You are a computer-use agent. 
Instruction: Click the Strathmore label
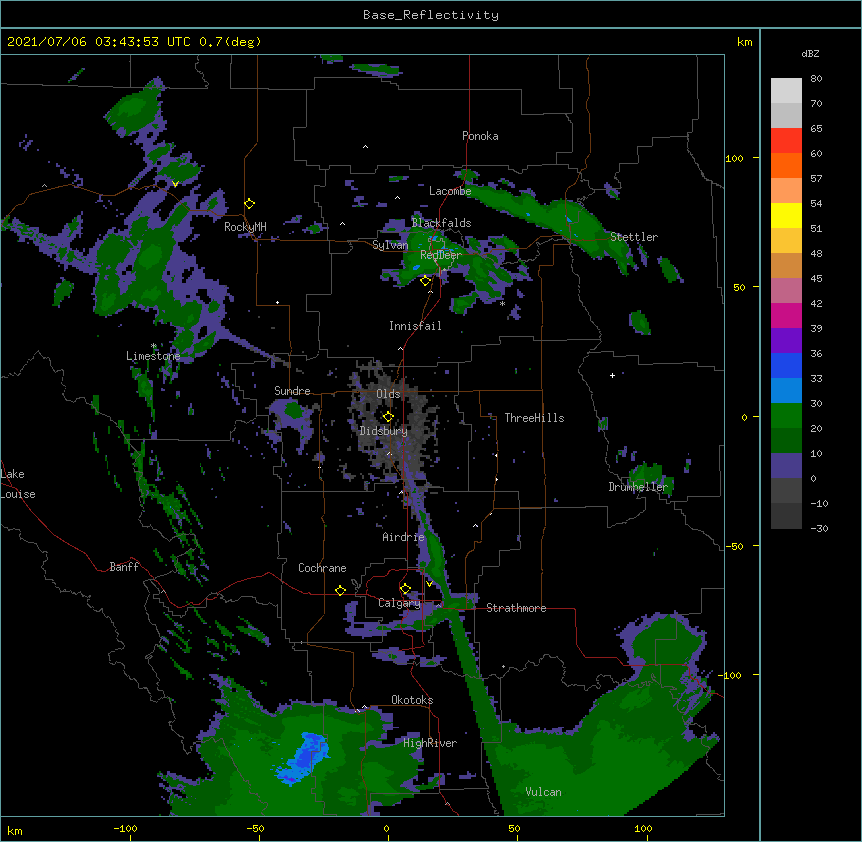[516, 608]
